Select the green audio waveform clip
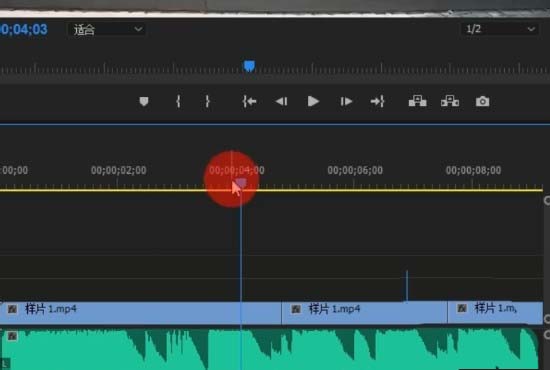This screenshot has width=550, height=370. 270,349
